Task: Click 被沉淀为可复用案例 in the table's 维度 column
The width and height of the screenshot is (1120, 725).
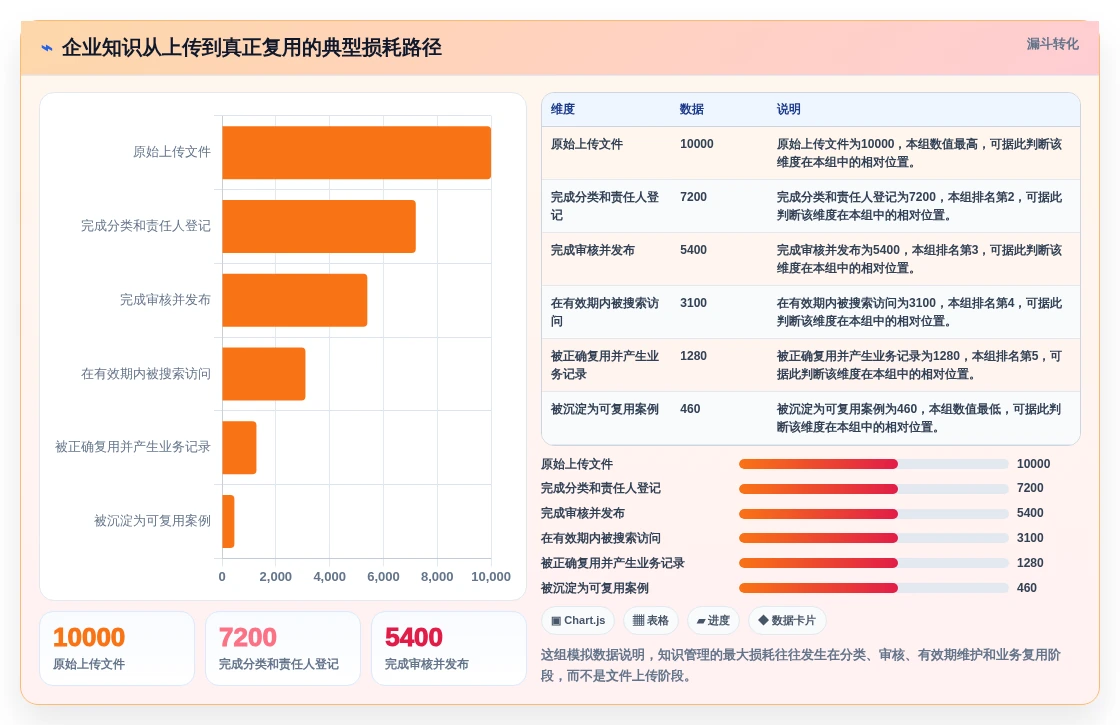Action: (x=605, y=409)
